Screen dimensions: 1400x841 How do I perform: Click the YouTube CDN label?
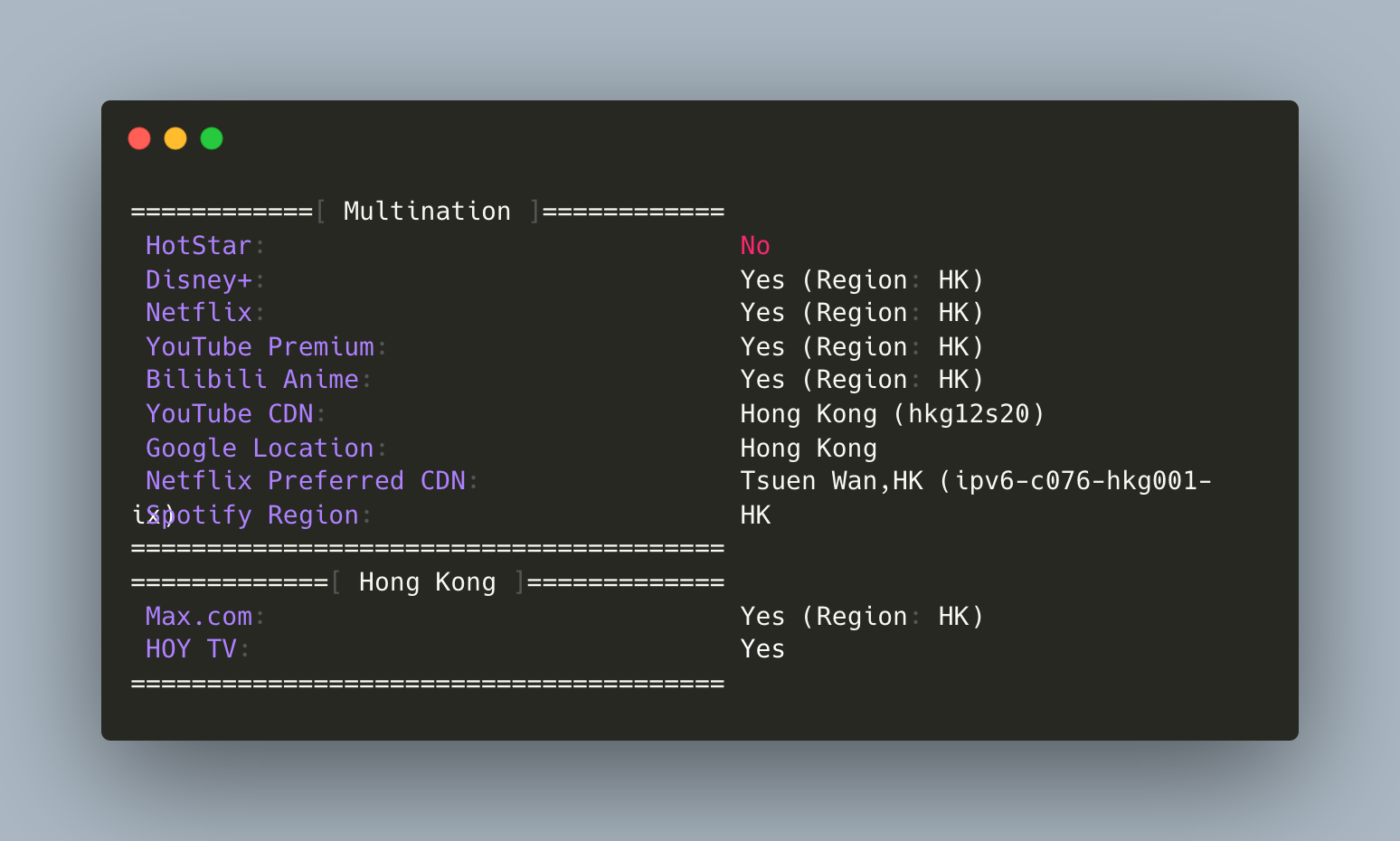[230, 414]
